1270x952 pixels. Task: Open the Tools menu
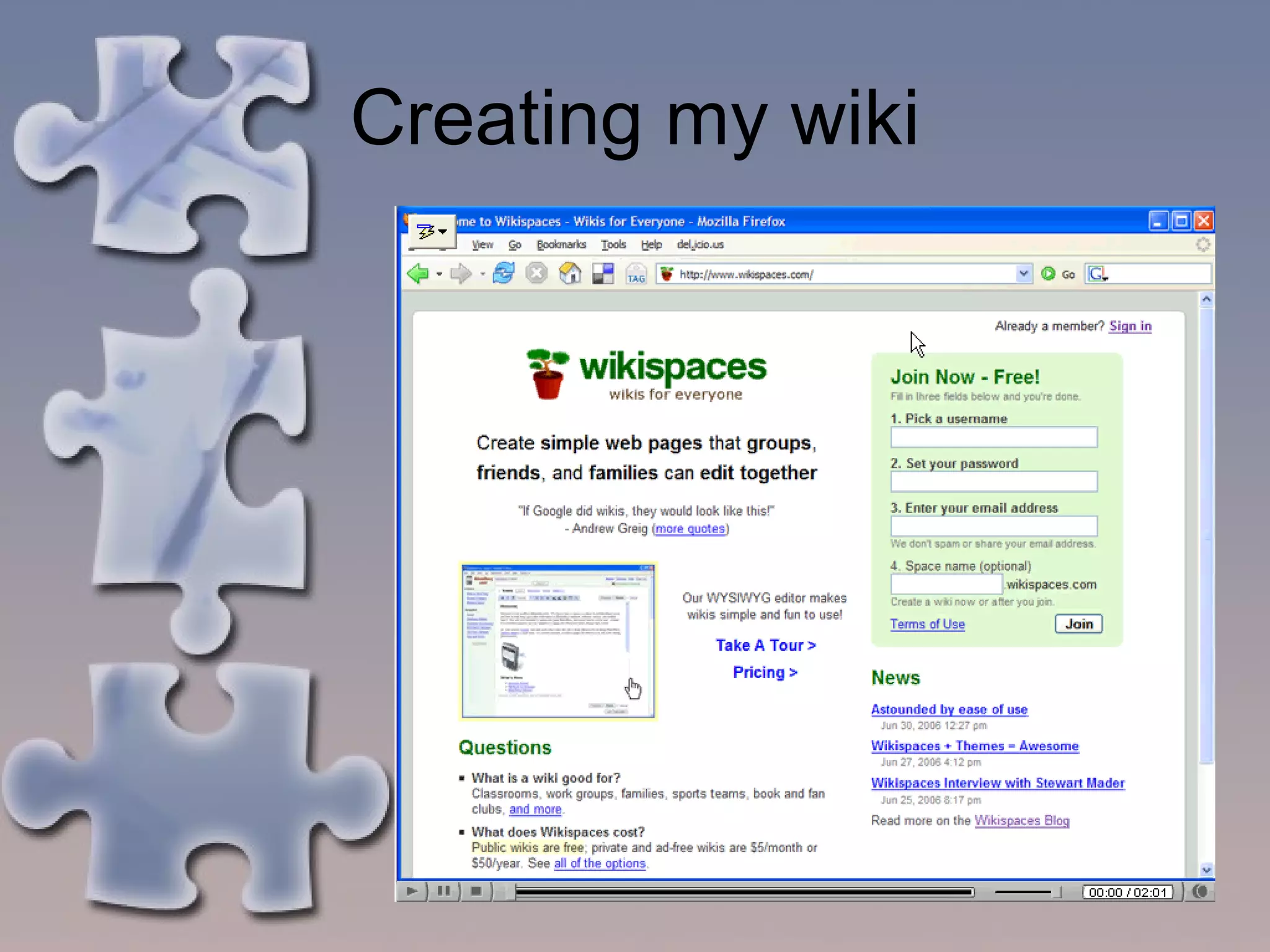pyautogui.click(x=613, y=244)
